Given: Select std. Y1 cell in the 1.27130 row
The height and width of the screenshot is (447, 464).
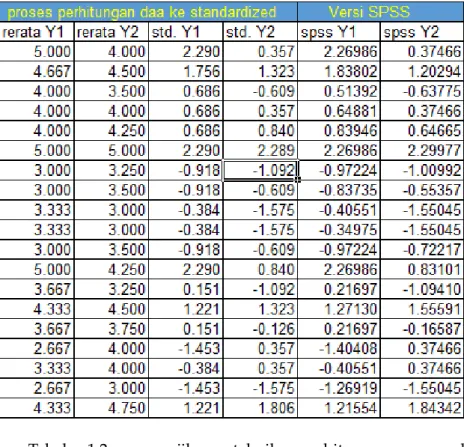Looking at the screenshot, I should pyautogui.click(x=186, y=309).
